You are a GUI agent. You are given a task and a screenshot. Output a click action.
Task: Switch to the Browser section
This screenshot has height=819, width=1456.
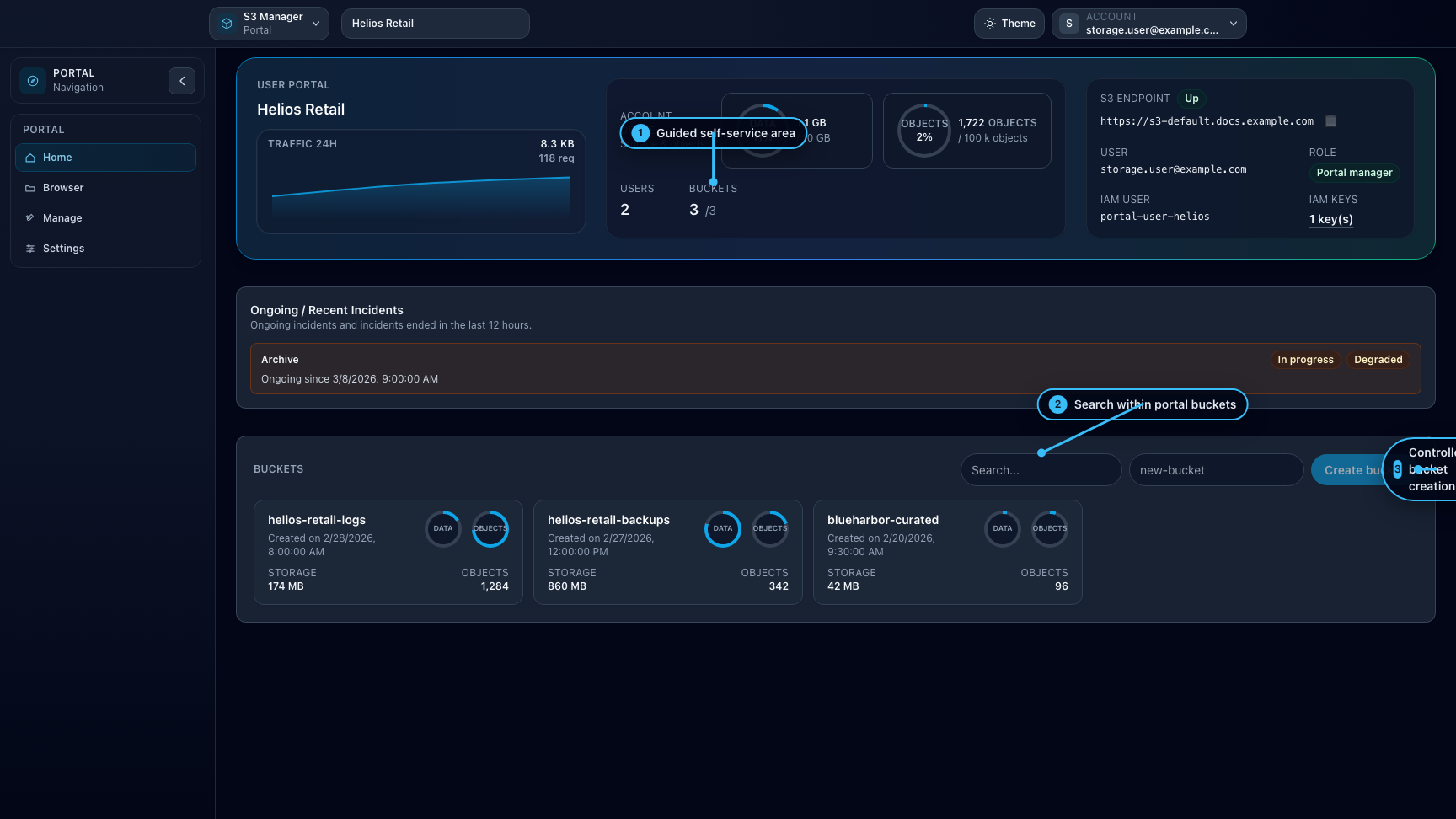(x=63, y=187)
